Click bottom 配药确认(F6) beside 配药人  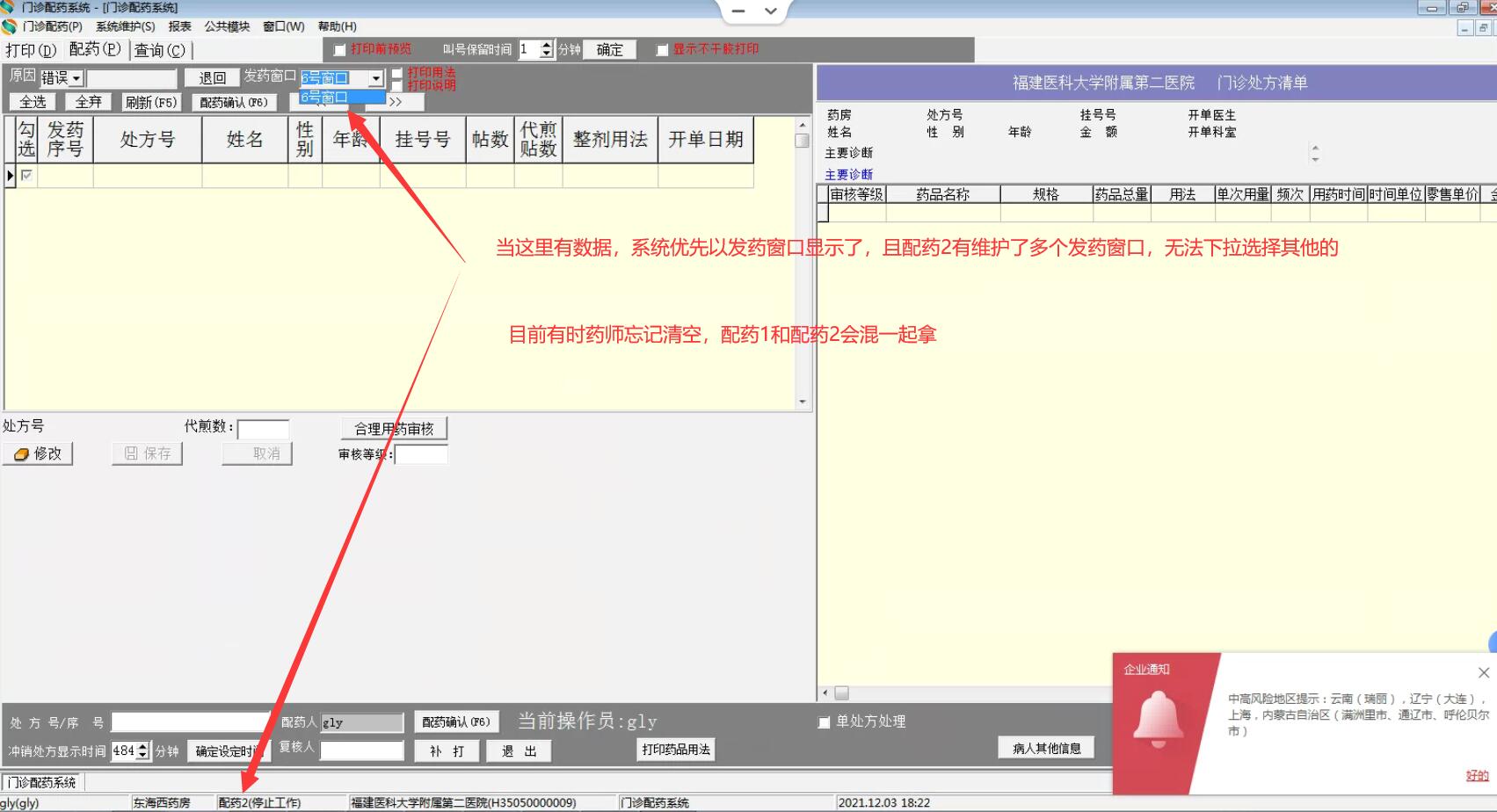456,722
